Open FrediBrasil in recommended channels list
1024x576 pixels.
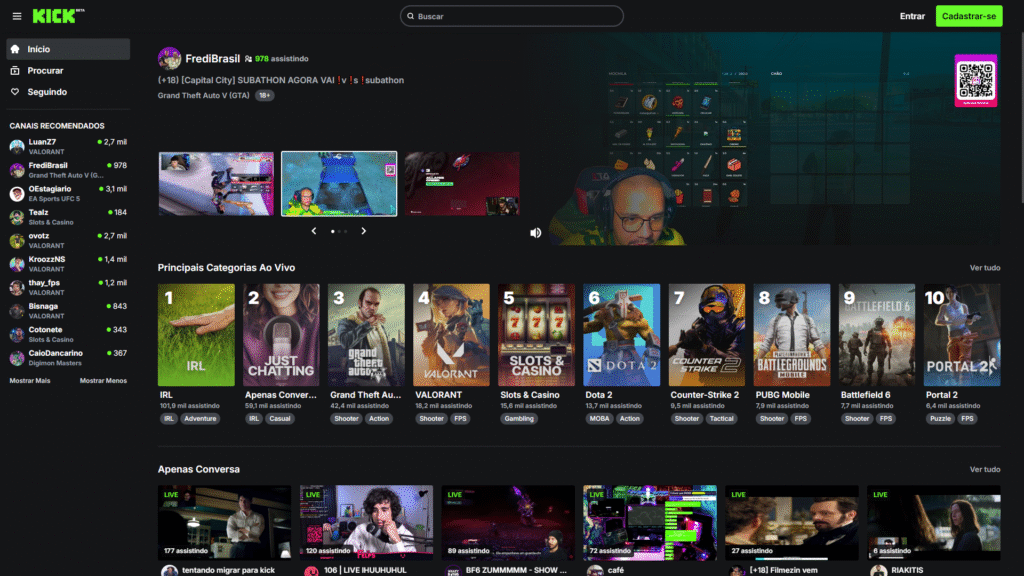(x=68, y=170)
